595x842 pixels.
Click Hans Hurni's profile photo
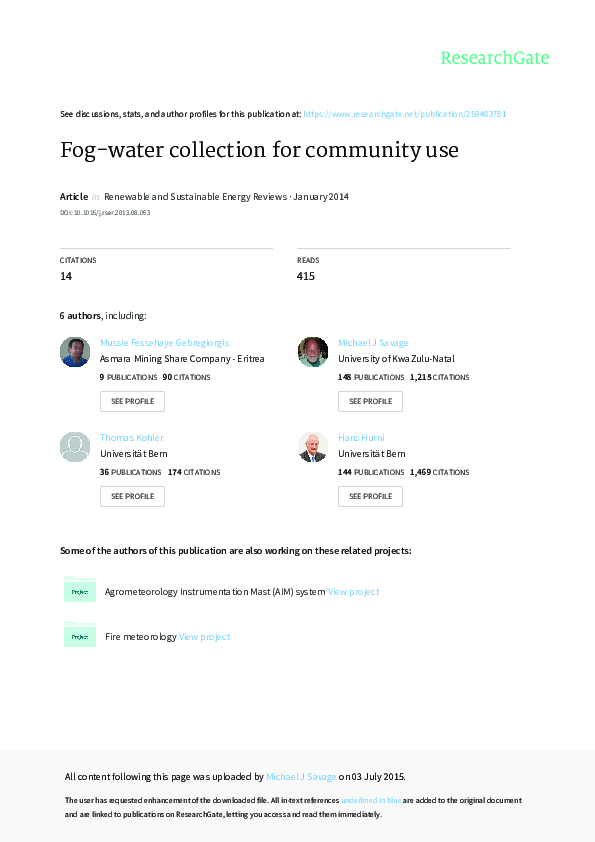coord(313,447)
